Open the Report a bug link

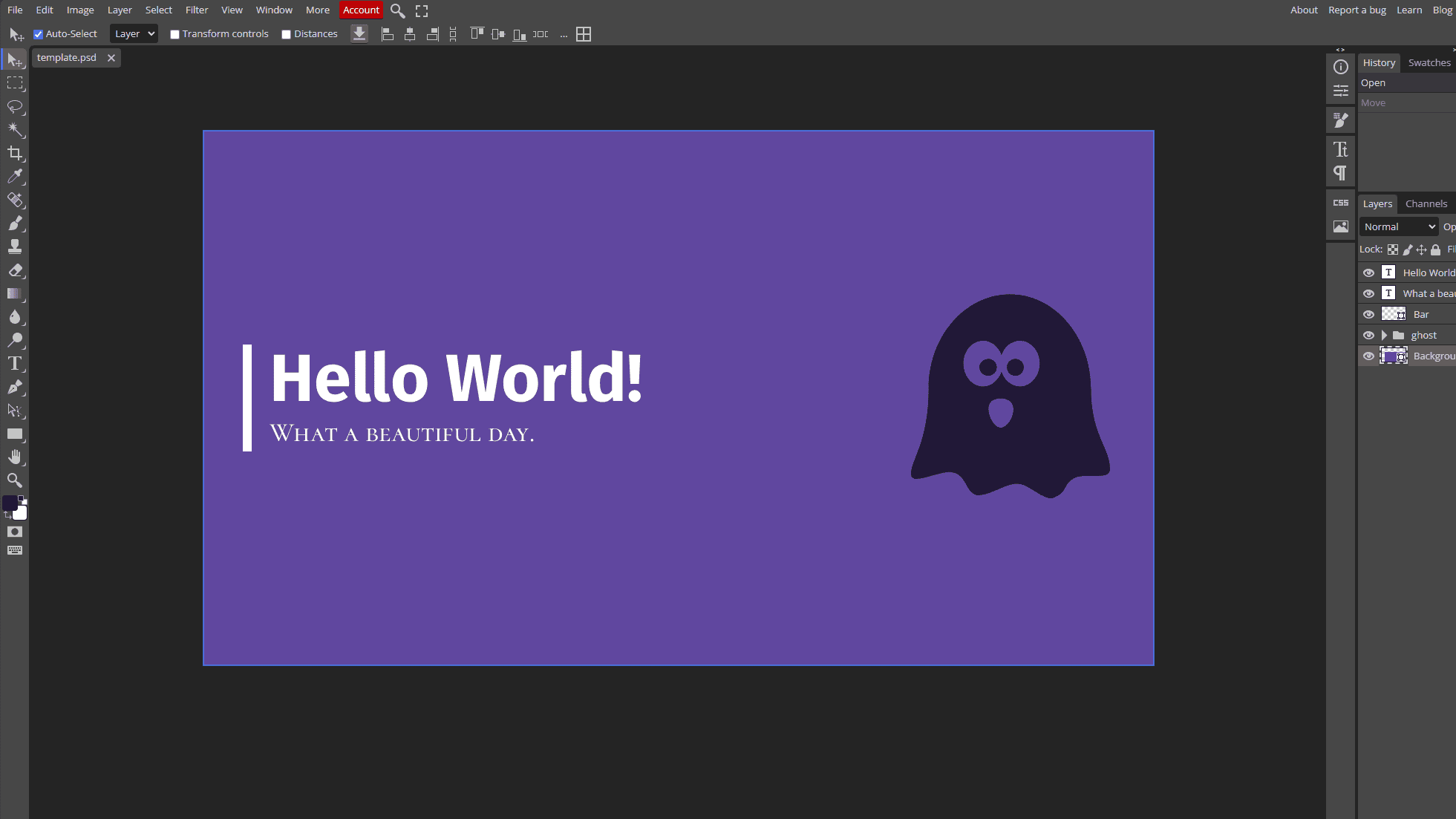1357,10
